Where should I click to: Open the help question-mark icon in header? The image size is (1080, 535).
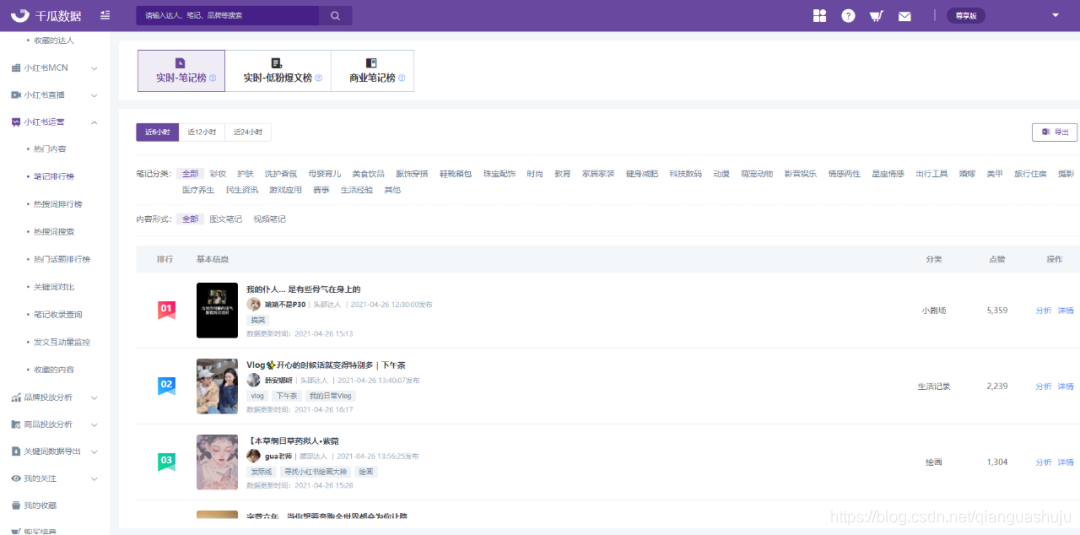click(849, 16)
